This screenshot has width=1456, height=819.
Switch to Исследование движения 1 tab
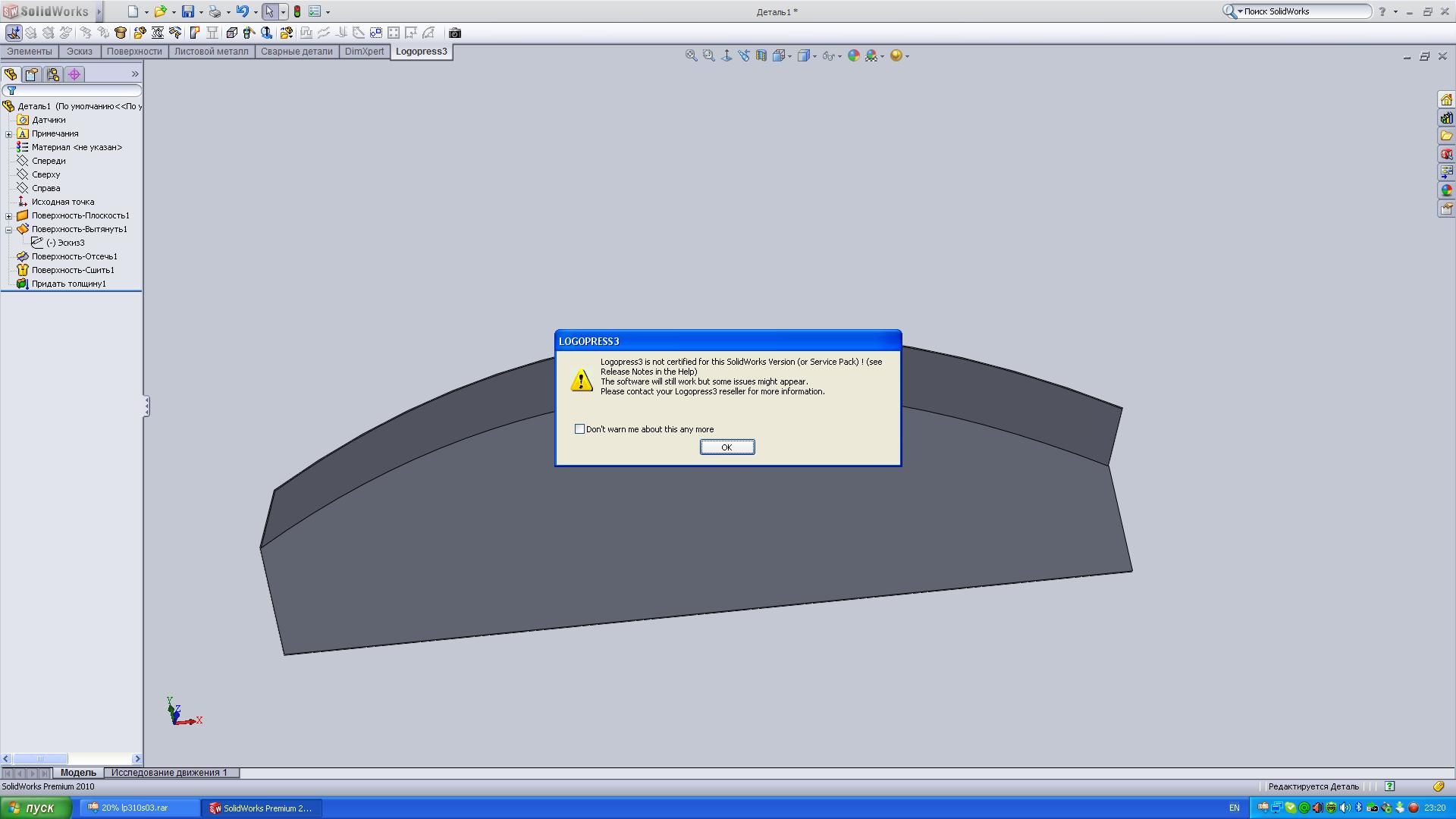(x=170, y=773)
